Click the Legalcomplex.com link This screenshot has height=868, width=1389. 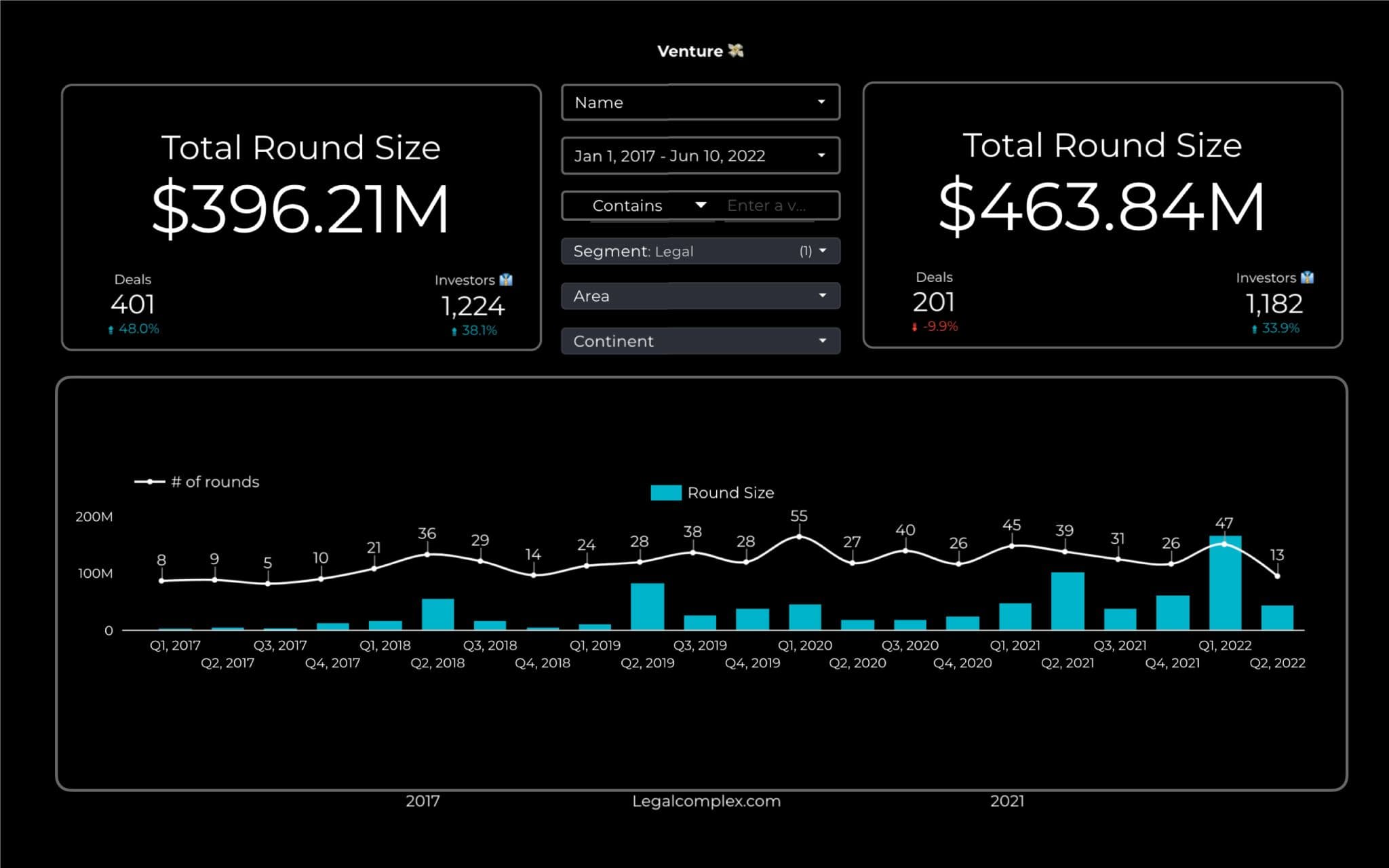click(706, 801)
